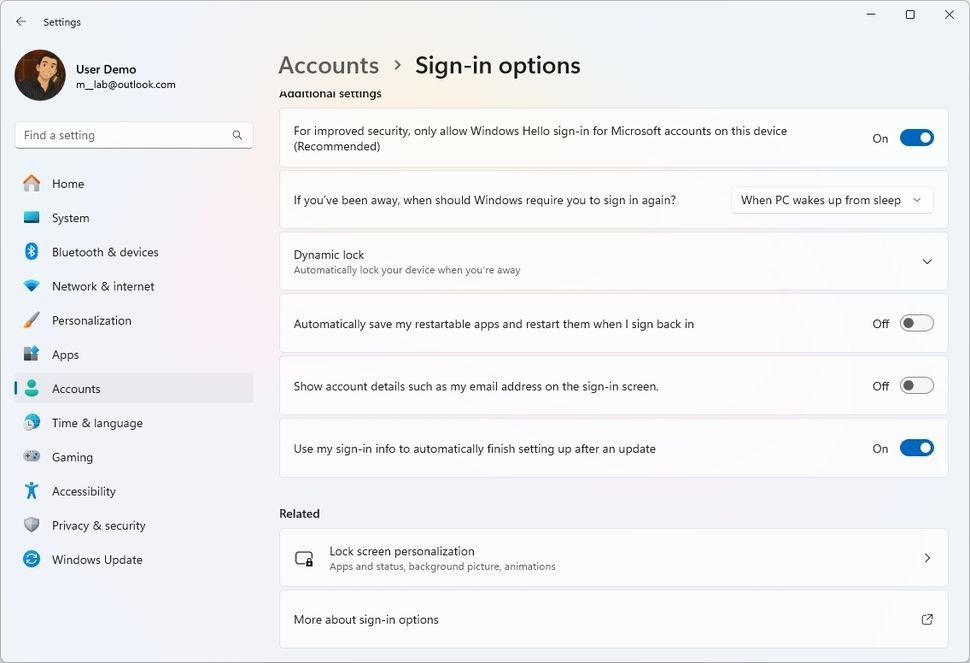Screen dimensions: 970x663
Task: Toggle show account details on sign-in screen
Action: tap(916, 386)
